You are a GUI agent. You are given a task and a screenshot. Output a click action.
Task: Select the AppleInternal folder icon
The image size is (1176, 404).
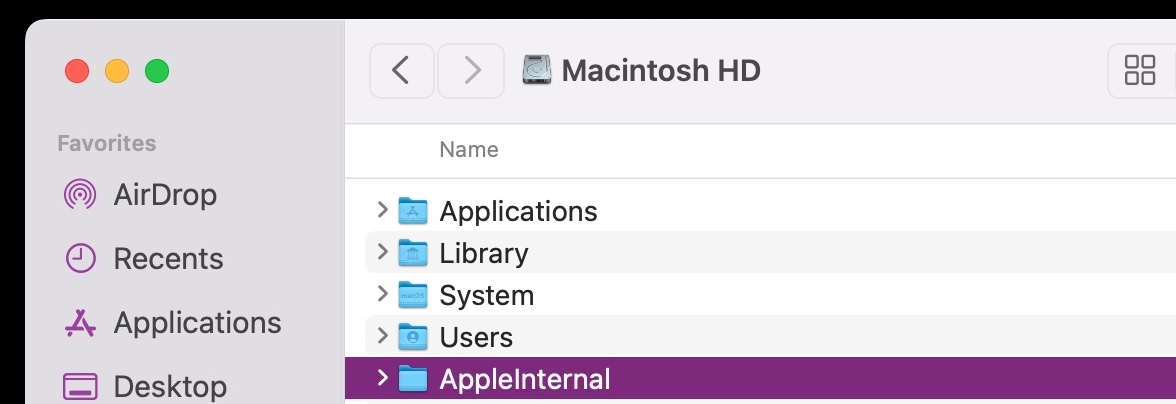pos(412,379)
